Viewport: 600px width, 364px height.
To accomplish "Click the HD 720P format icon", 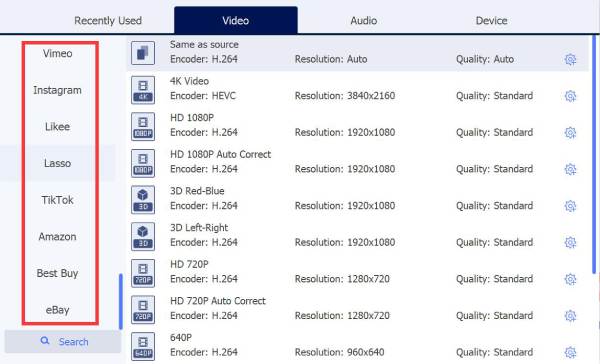I will point(143,273).
